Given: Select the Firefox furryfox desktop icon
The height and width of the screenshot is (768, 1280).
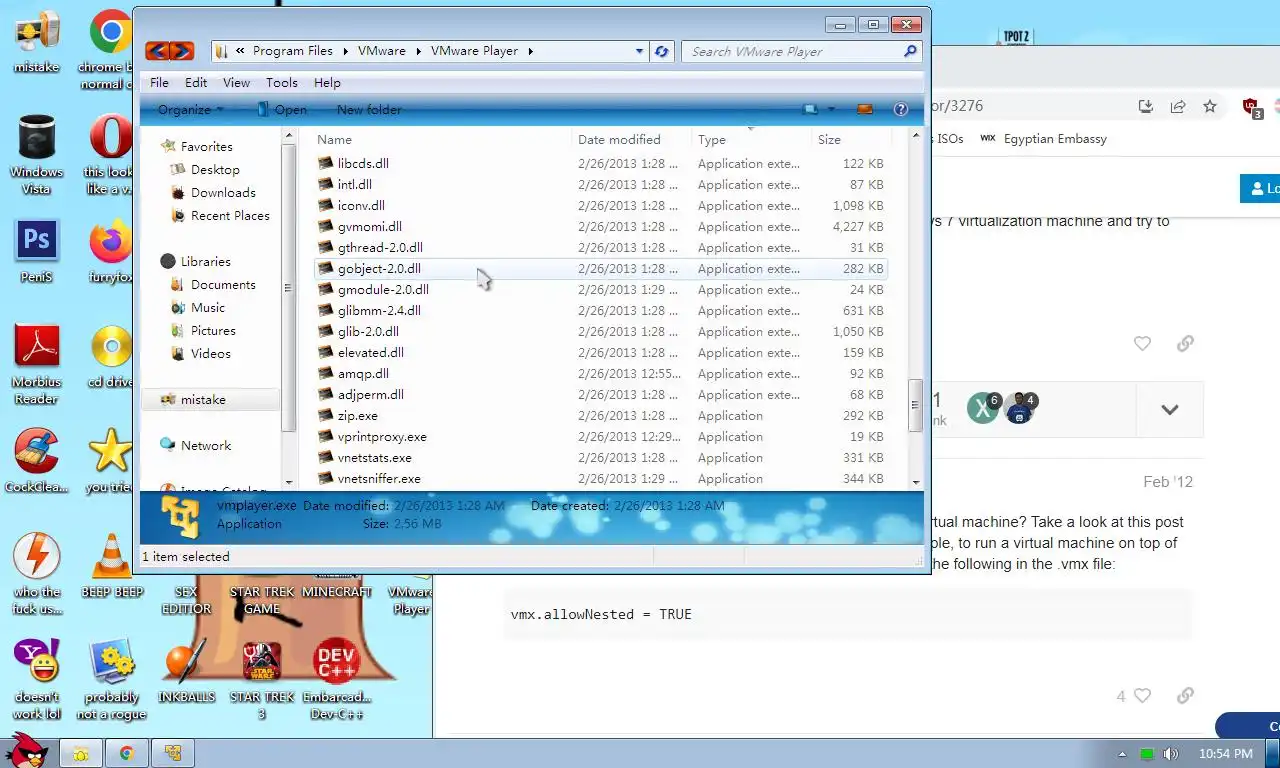Looking at the screenshot, I should point(110,252).
